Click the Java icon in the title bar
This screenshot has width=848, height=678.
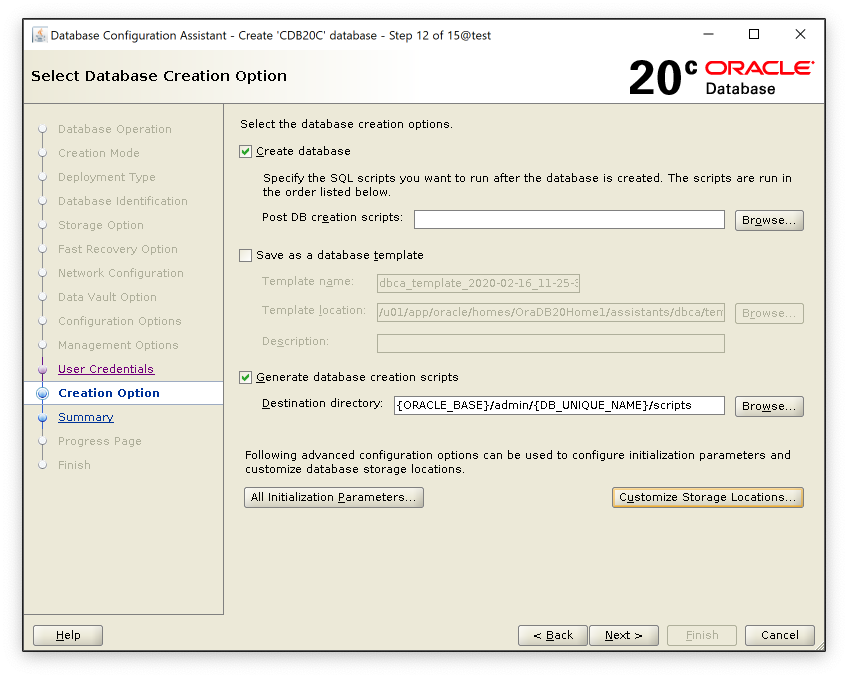[39, 35]
